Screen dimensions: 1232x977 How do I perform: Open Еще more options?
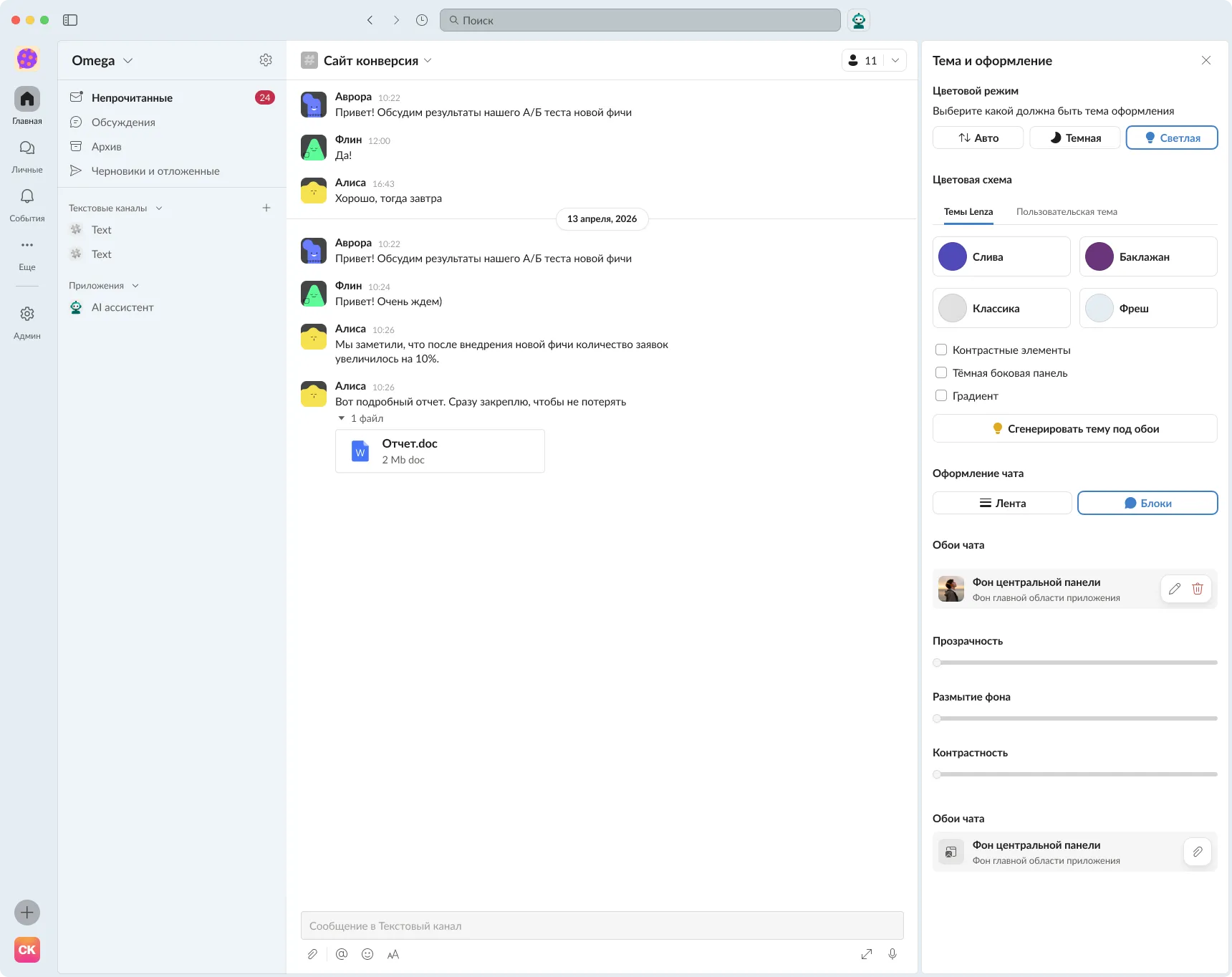[x=27, y=254]
